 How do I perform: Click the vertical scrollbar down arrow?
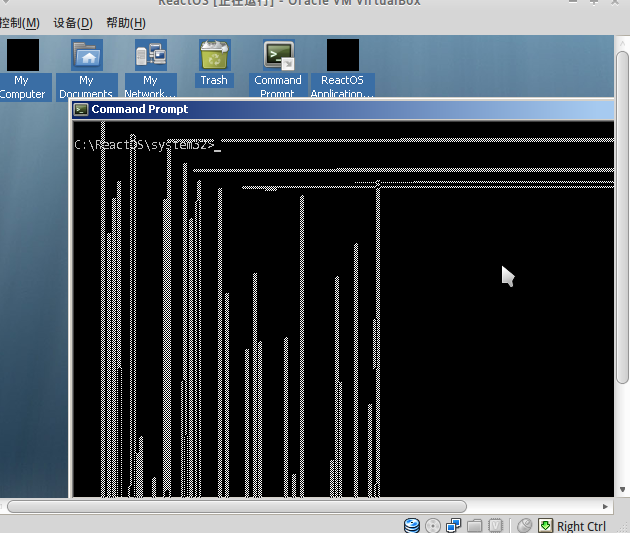point(622,489)
